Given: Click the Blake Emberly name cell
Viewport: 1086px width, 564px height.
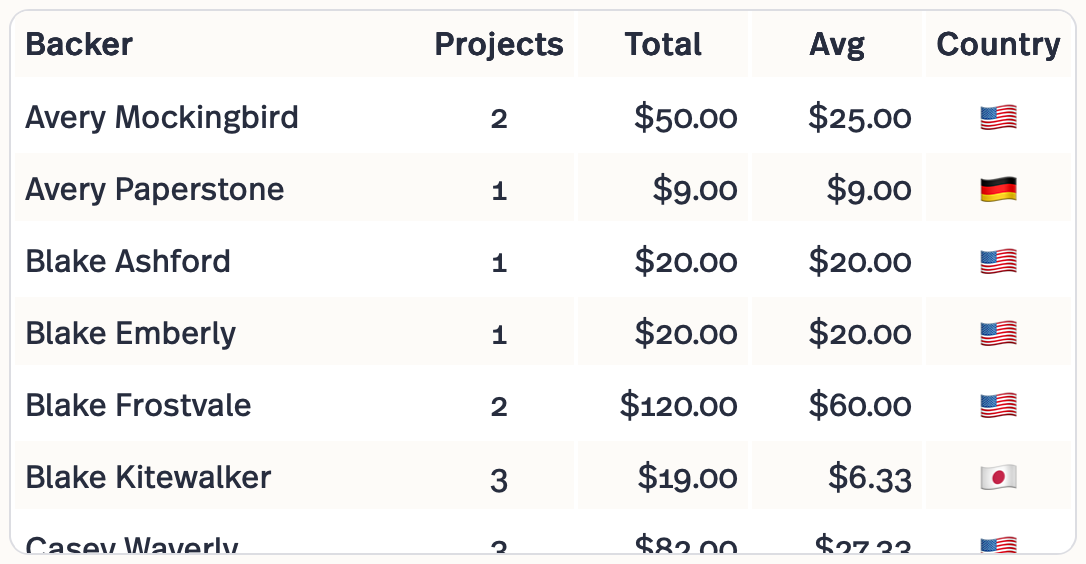Looking at the screenshot, I should [131, 334].
